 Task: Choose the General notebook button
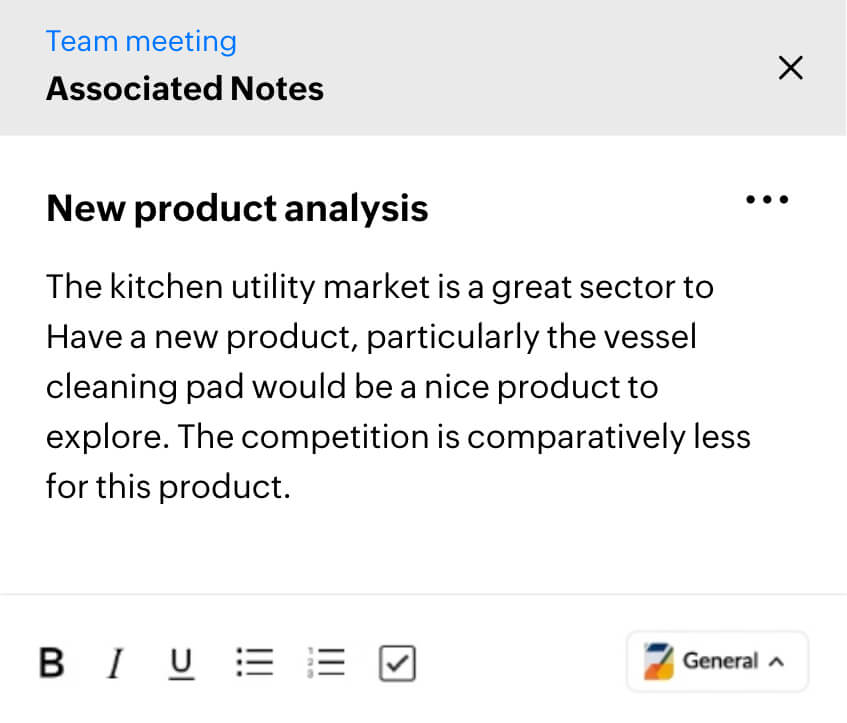pos(716,660)
